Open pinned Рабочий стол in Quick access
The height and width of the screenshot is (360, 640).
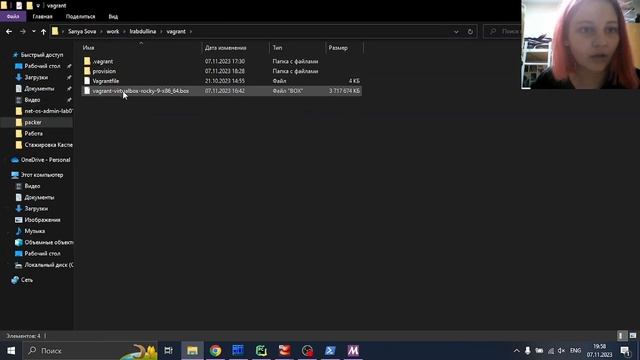coord(42,66)
